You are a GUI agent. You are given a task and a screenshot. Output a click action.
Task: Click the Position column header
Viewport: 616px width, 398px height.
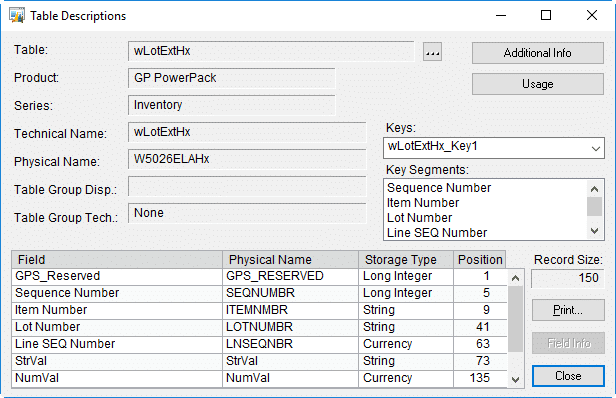(x=480, y=260)
